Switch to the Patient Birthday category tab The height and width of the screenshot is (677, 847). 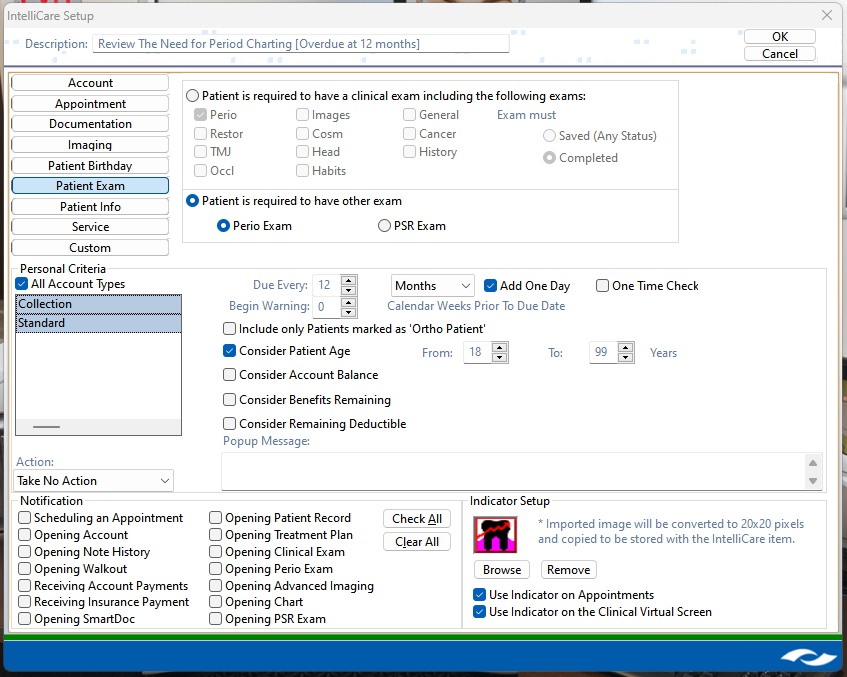(90, 165)
